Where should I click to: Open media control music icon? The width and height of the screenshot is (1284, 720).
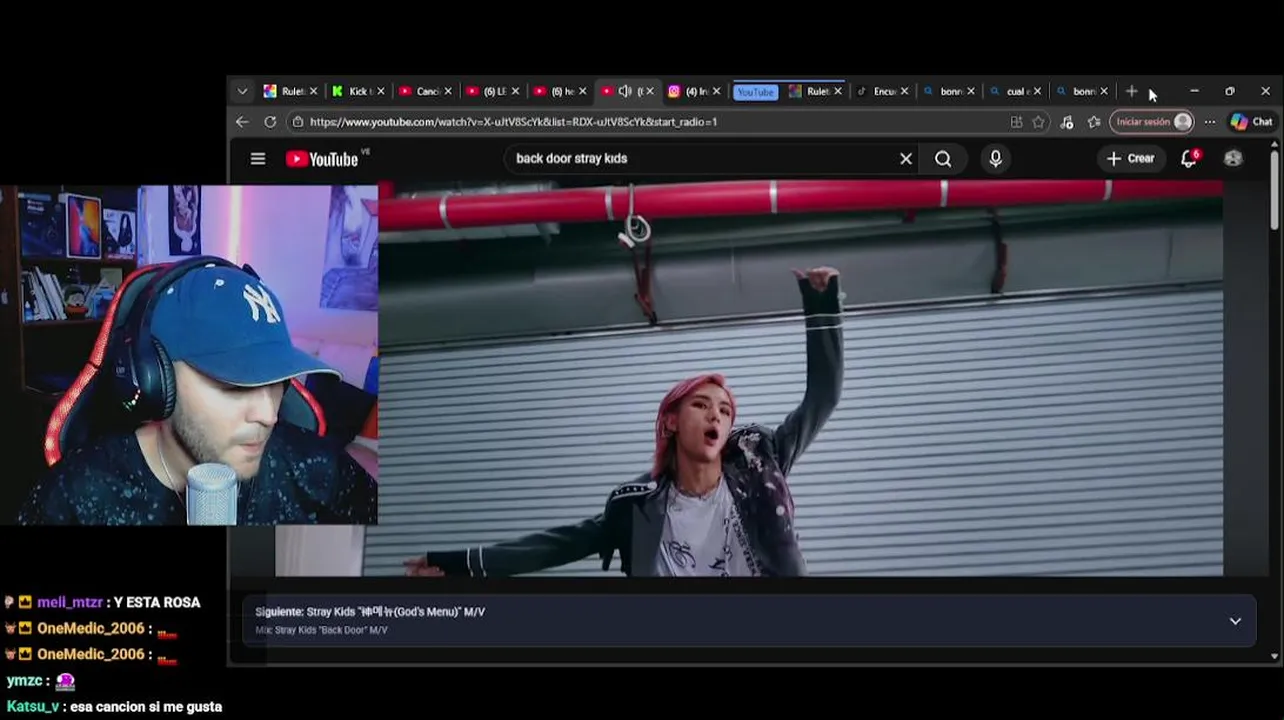1067,122
